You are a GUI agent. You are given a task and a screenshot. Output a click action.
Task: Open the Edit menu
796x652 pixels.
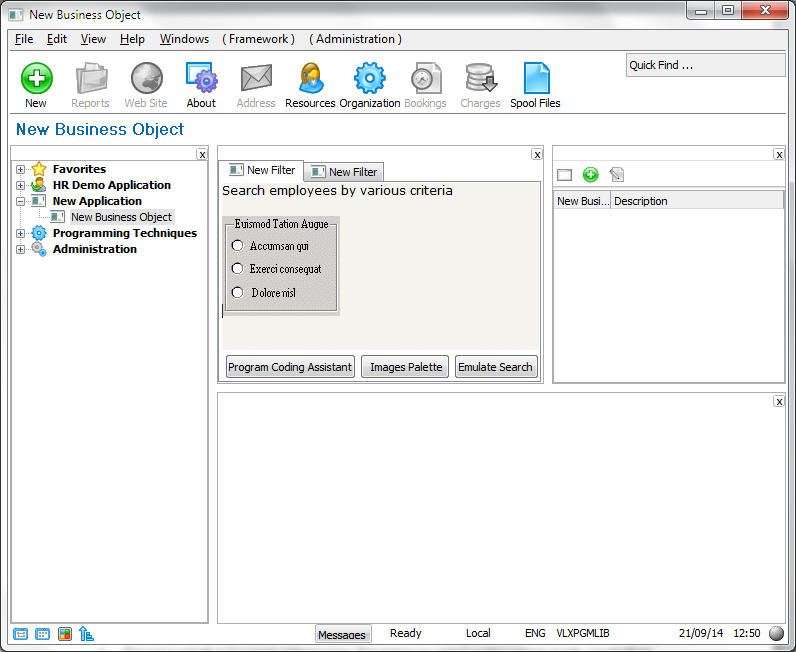click(x=57, y=39)
